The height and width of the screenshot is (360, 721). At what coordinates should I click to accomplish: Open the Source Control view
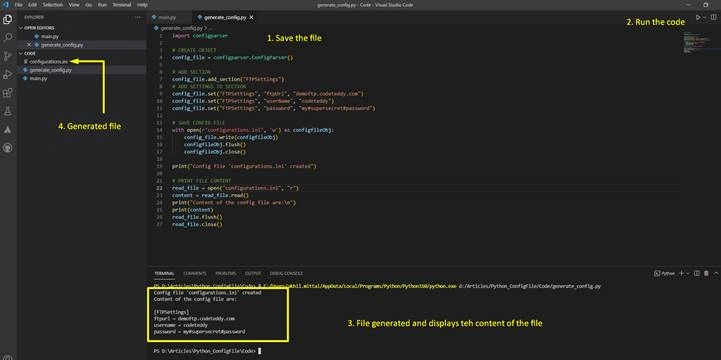tap(7, 56)
